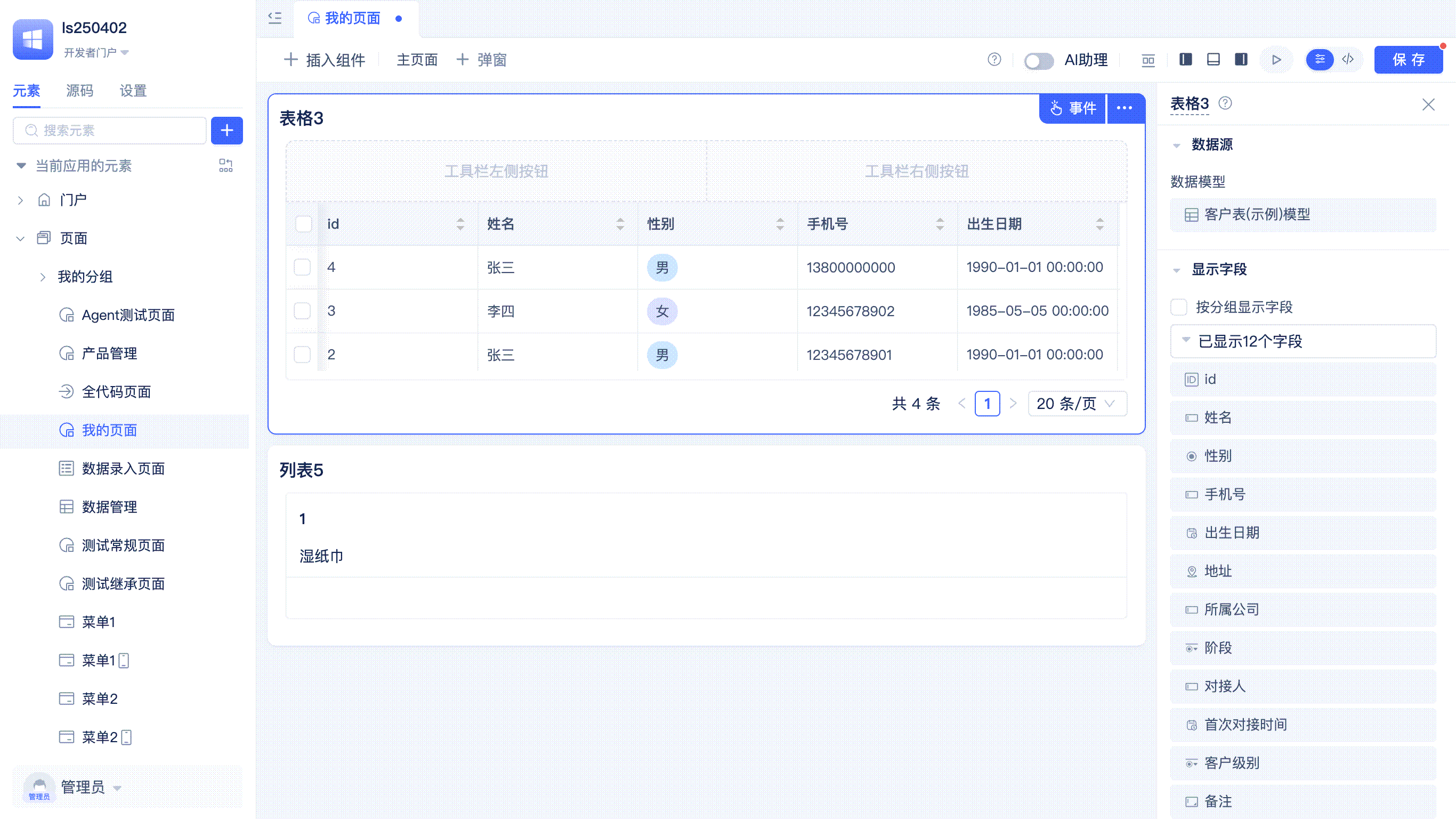
Task: Sort the 出生日期 column
Action: pyautogui.click(x=1100, y=224)
